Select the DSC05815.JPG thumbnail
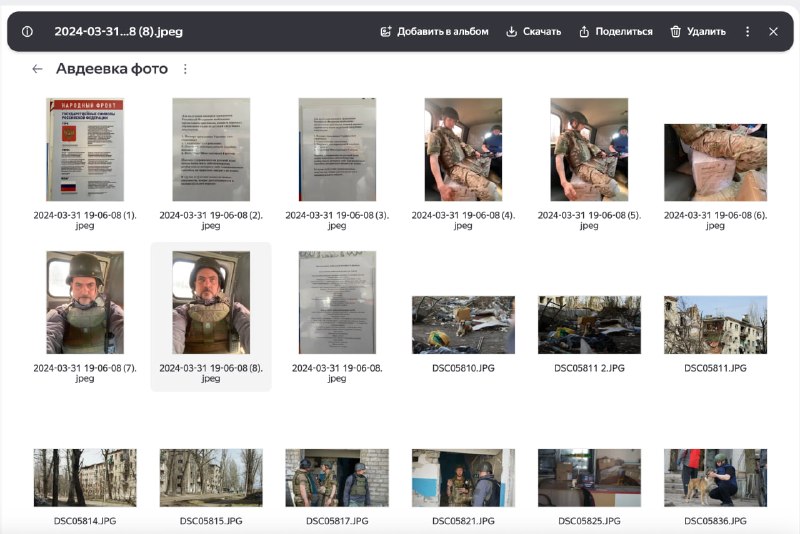The width and height of the screenshot is (800, 534). point(211,478)
